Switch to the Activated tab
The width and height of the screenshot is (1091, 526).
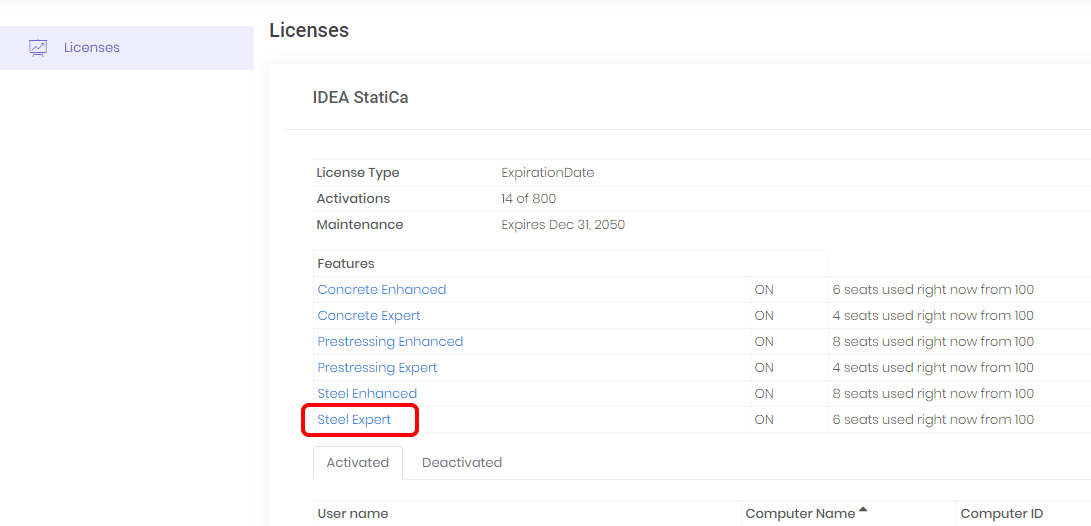click(x=357, y=463)
